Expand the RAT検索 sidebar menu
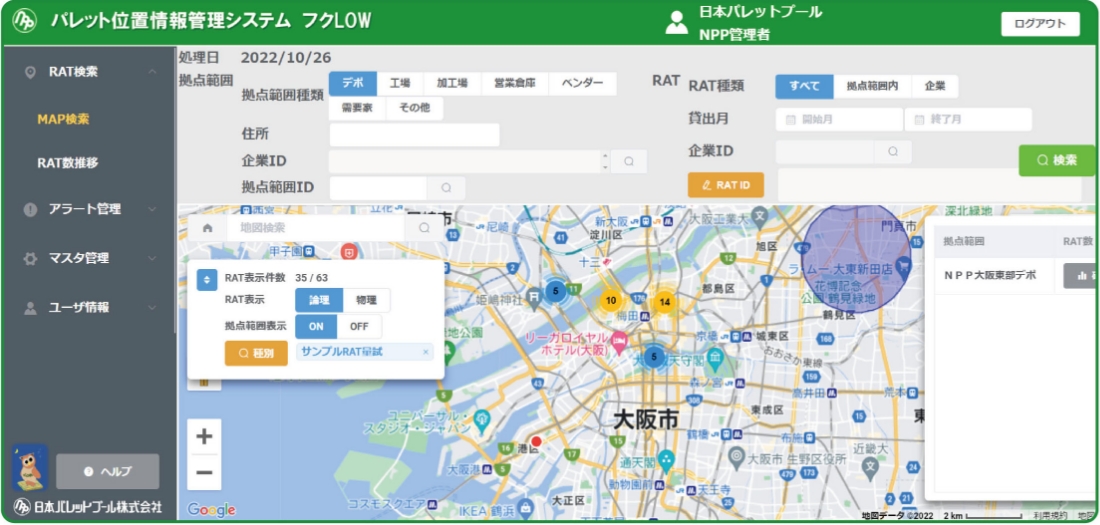The height and width of the screenshot is (525, 1100). click(89, 72)
